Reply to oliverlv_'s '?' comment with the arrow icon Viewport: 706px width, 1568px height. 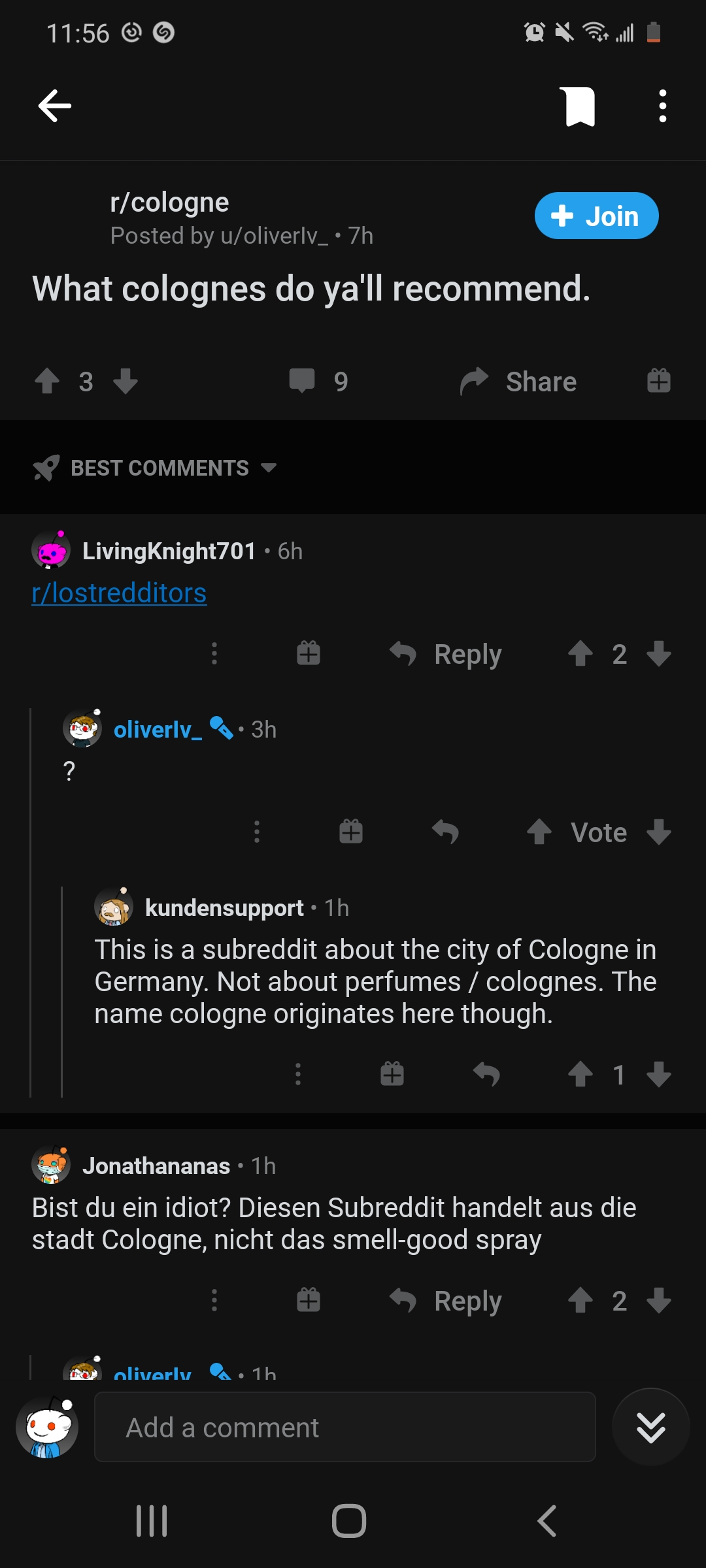[446, 831]
